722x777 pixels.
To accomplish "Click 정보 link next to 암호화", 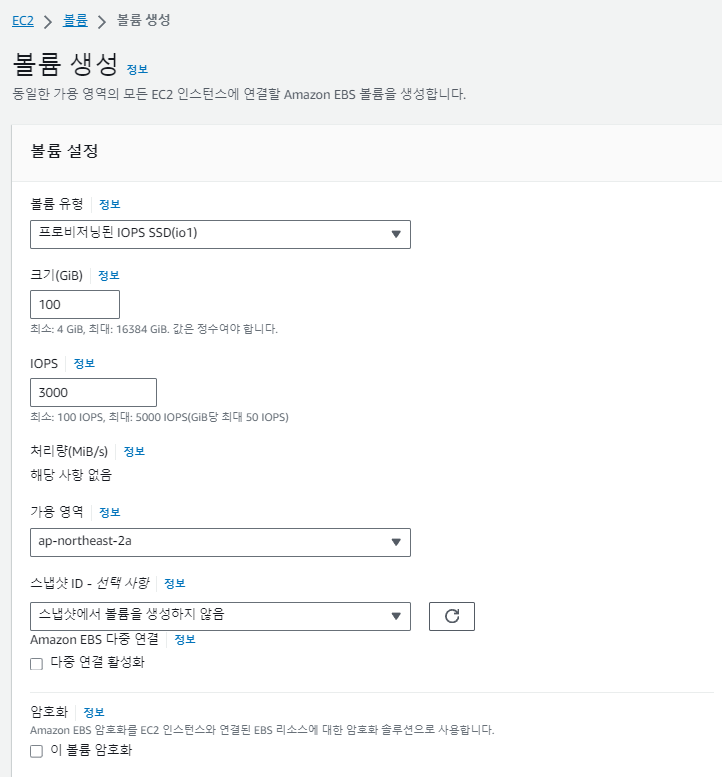I will pos(93,712).
